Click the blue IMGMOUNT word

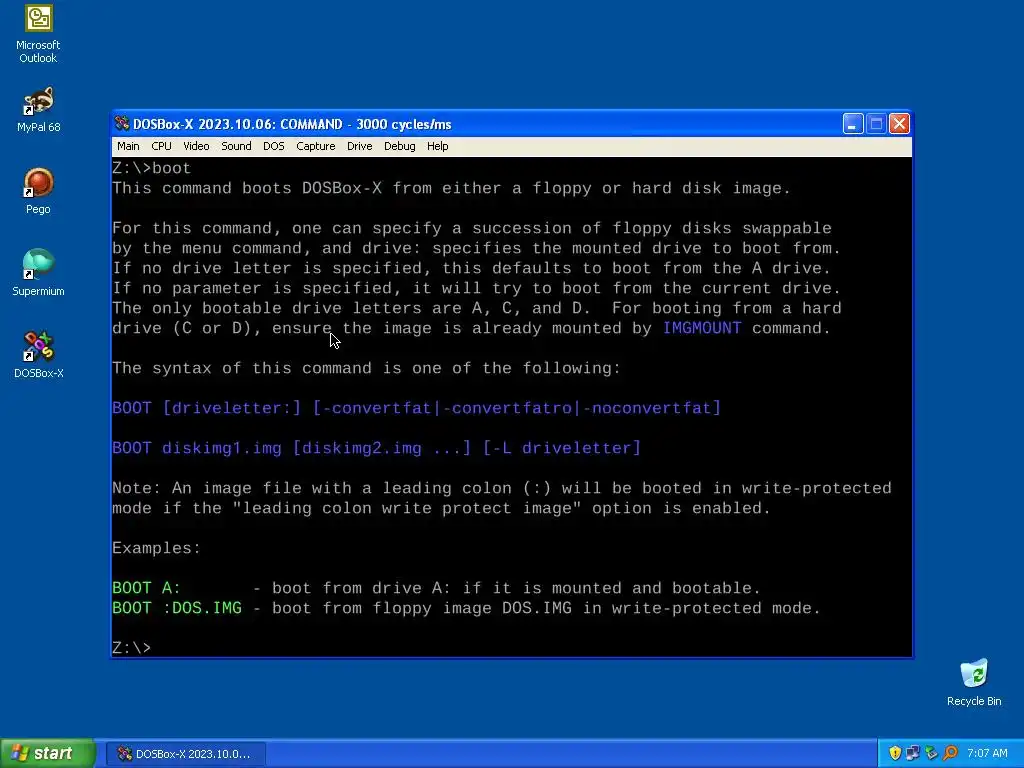702,328
